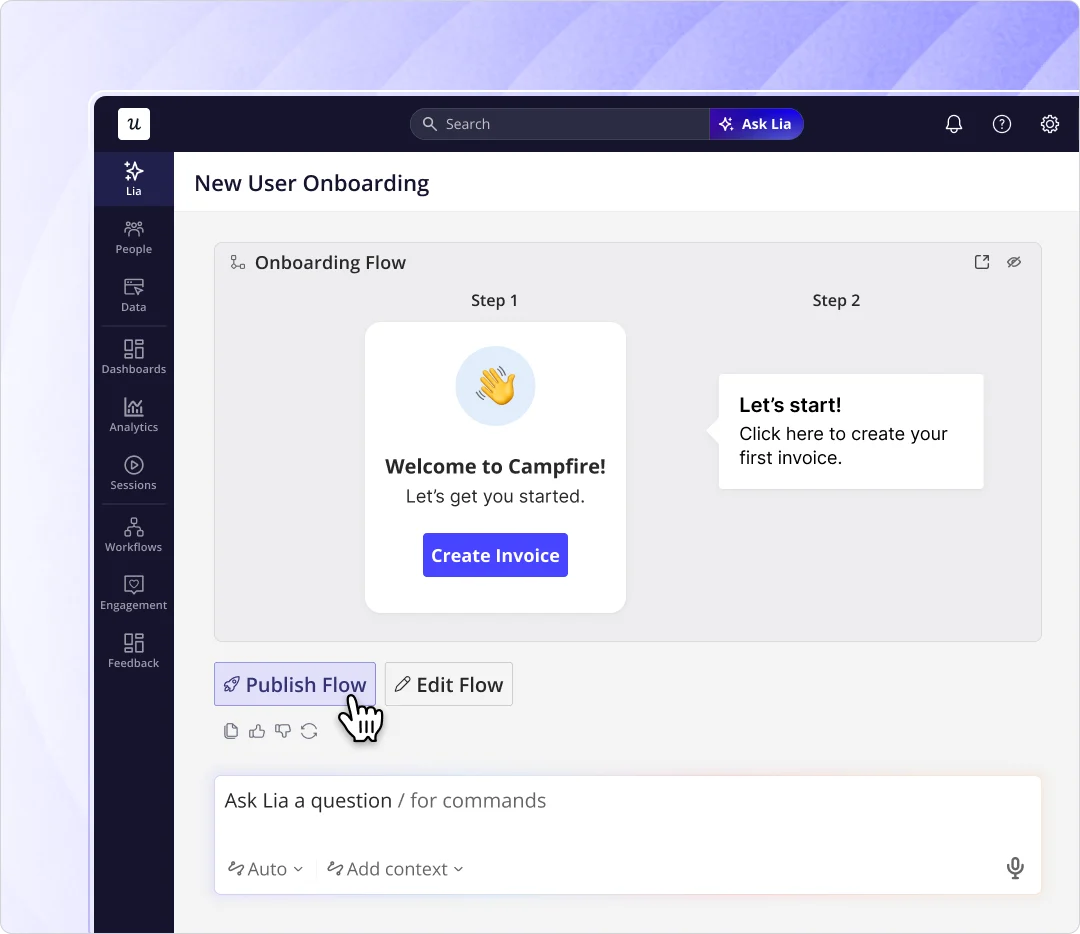
Task: Open Onboarding Flow in external window
Action: click(x=982, y=262)
